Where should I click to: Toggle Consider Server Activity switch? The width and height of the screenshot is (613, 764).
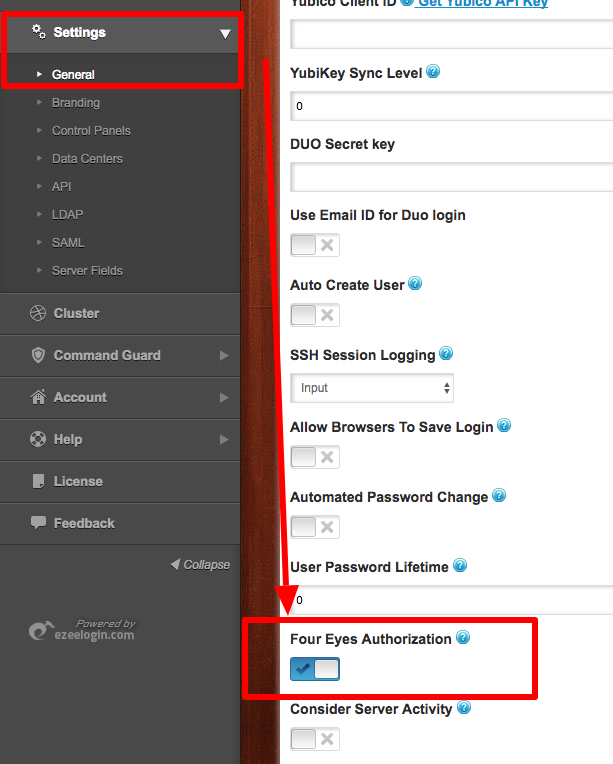tap(315, 739)
